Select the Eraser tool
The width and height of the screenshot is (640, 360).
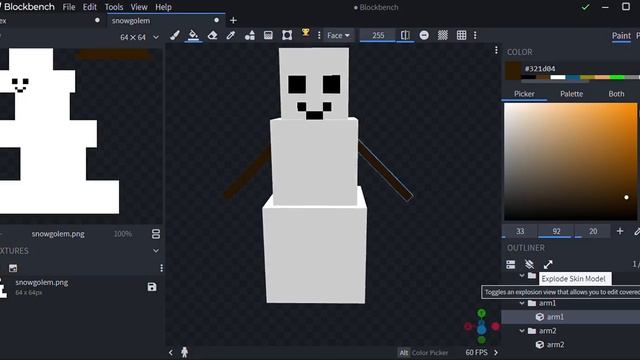pyautogui.click(x=212, y=35)
